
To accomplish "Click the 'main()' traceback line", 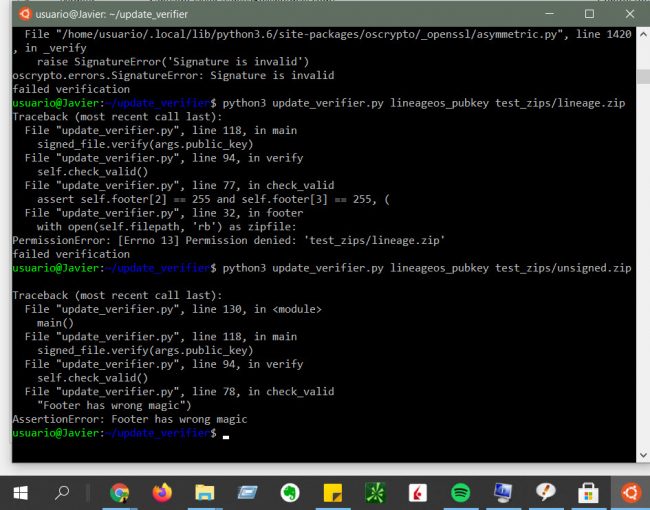I will click(55, 323).
